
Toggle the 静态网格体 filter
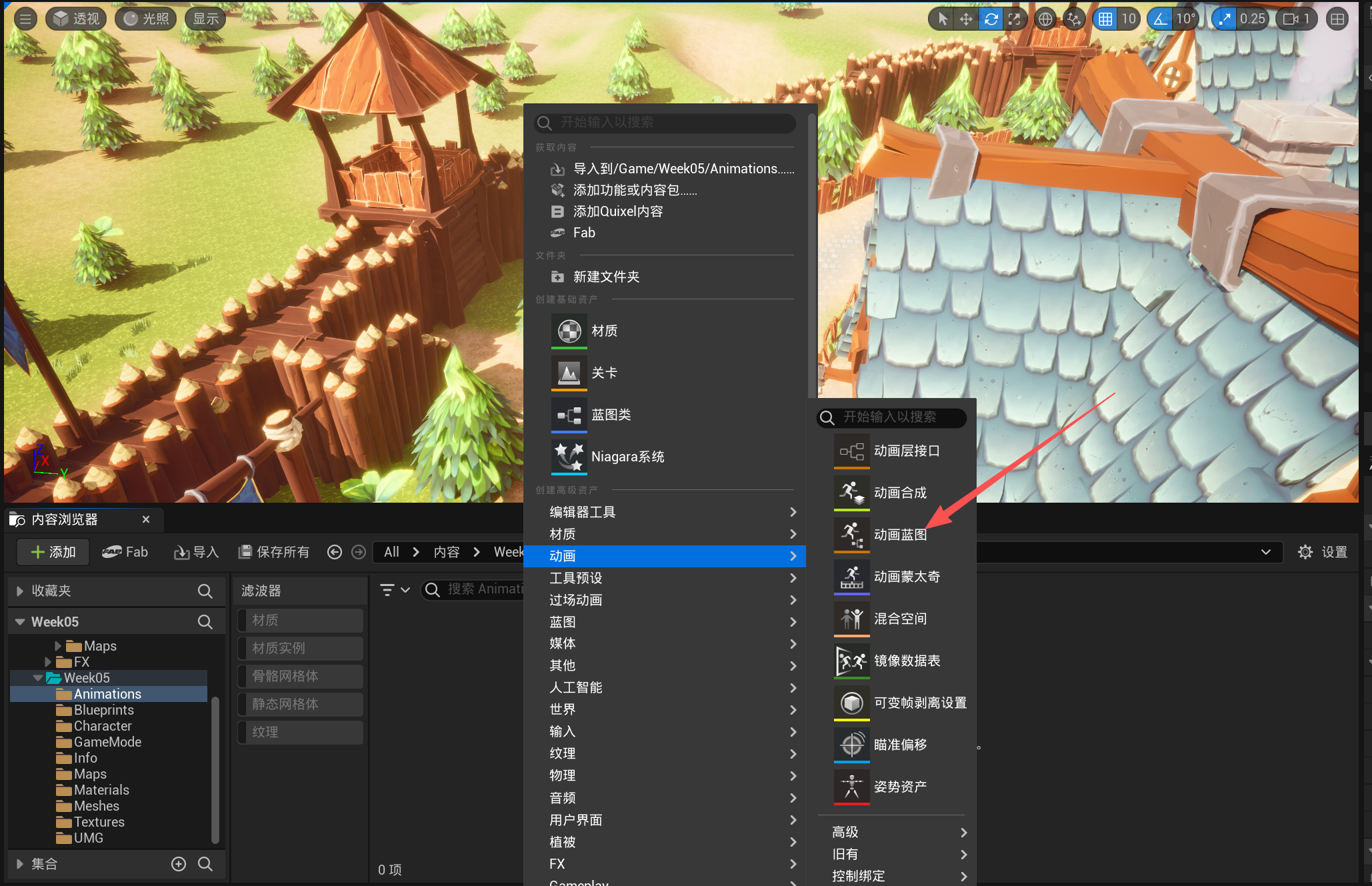(x=300, y=704)
